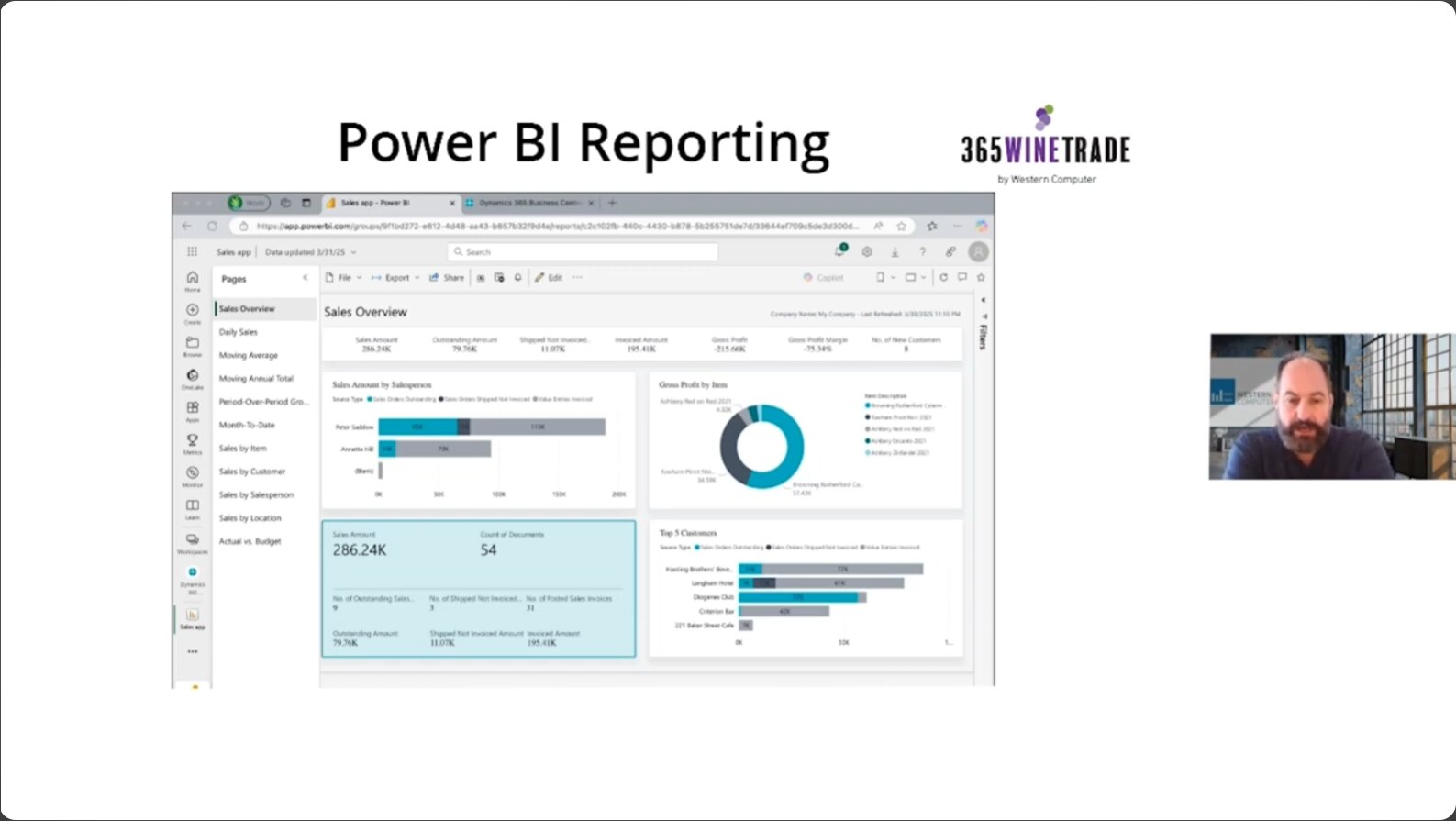Open the Apps icon in the sidebar

point(193,411)
